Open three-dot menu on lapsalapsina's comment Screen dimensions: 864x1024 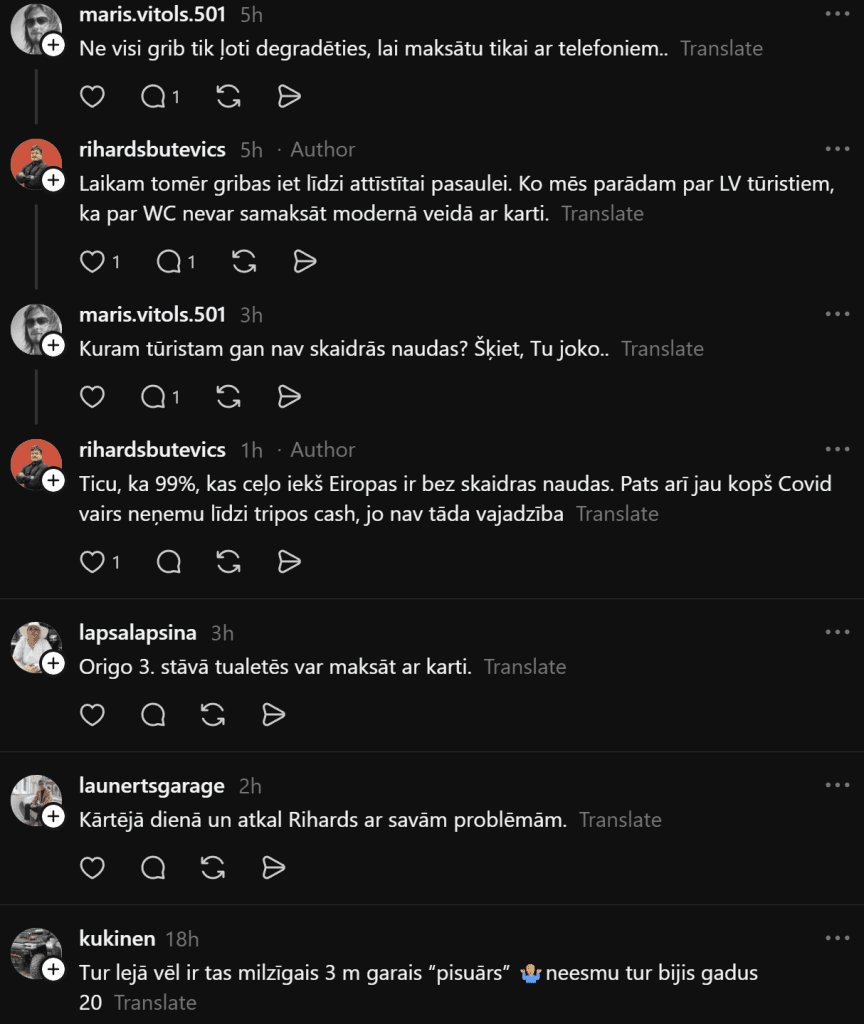pos(837,632)
